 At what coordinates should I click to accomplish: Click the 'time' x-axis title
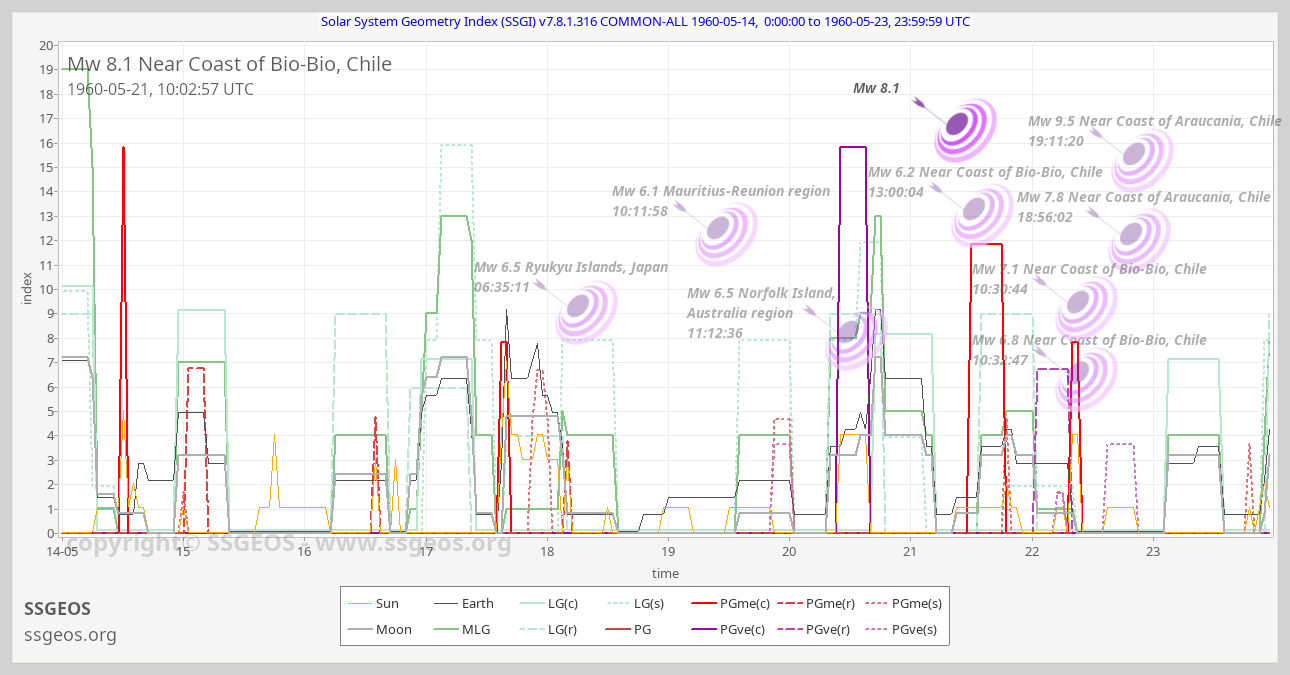(665, 573)
